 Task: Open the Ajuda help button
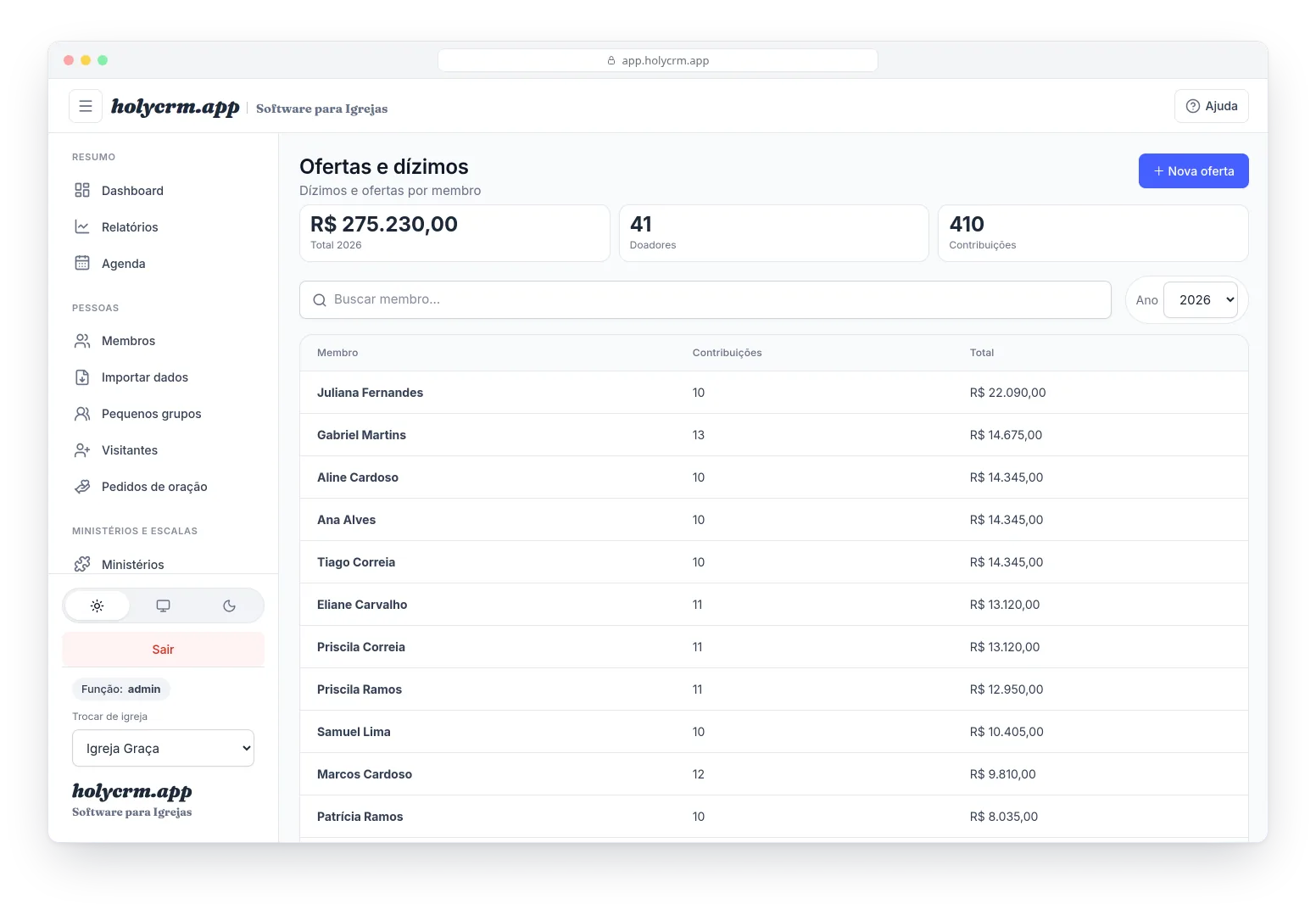pyautogui.click(x=1211, y=106)
